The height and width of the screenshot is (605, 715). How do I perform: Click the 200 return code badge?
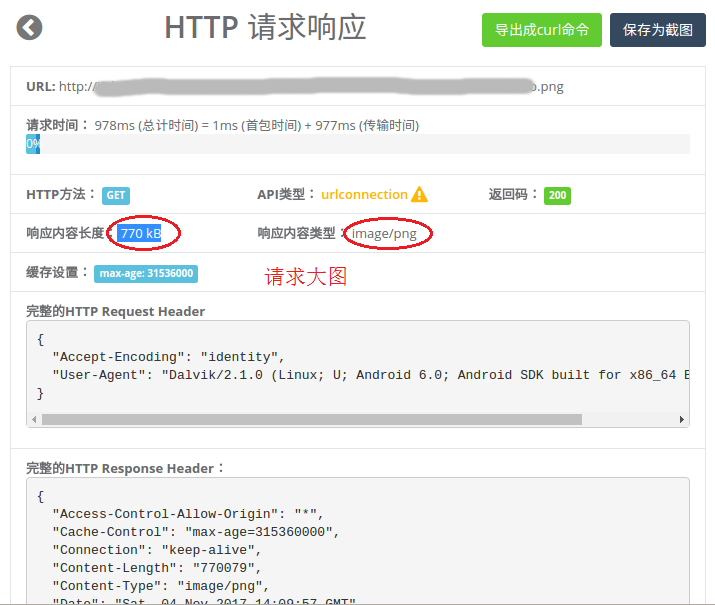pos(557,195)
